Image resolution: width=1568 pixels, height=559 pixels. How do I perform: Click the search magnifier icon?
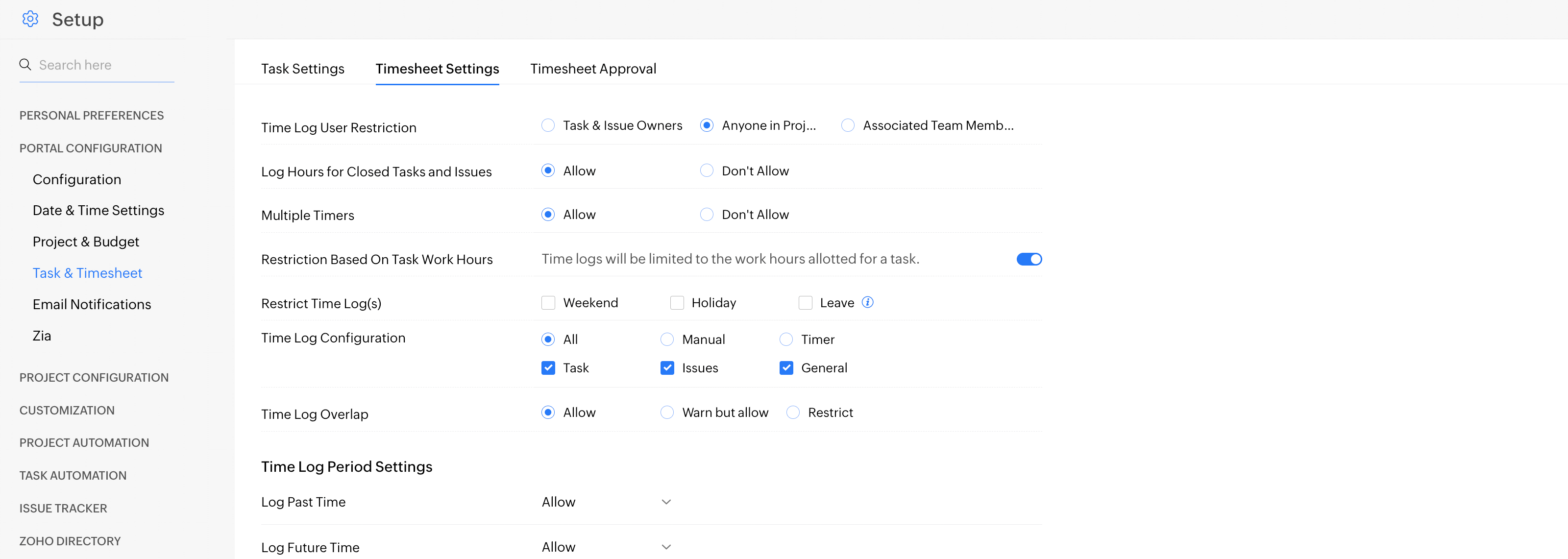coord(25,65)
